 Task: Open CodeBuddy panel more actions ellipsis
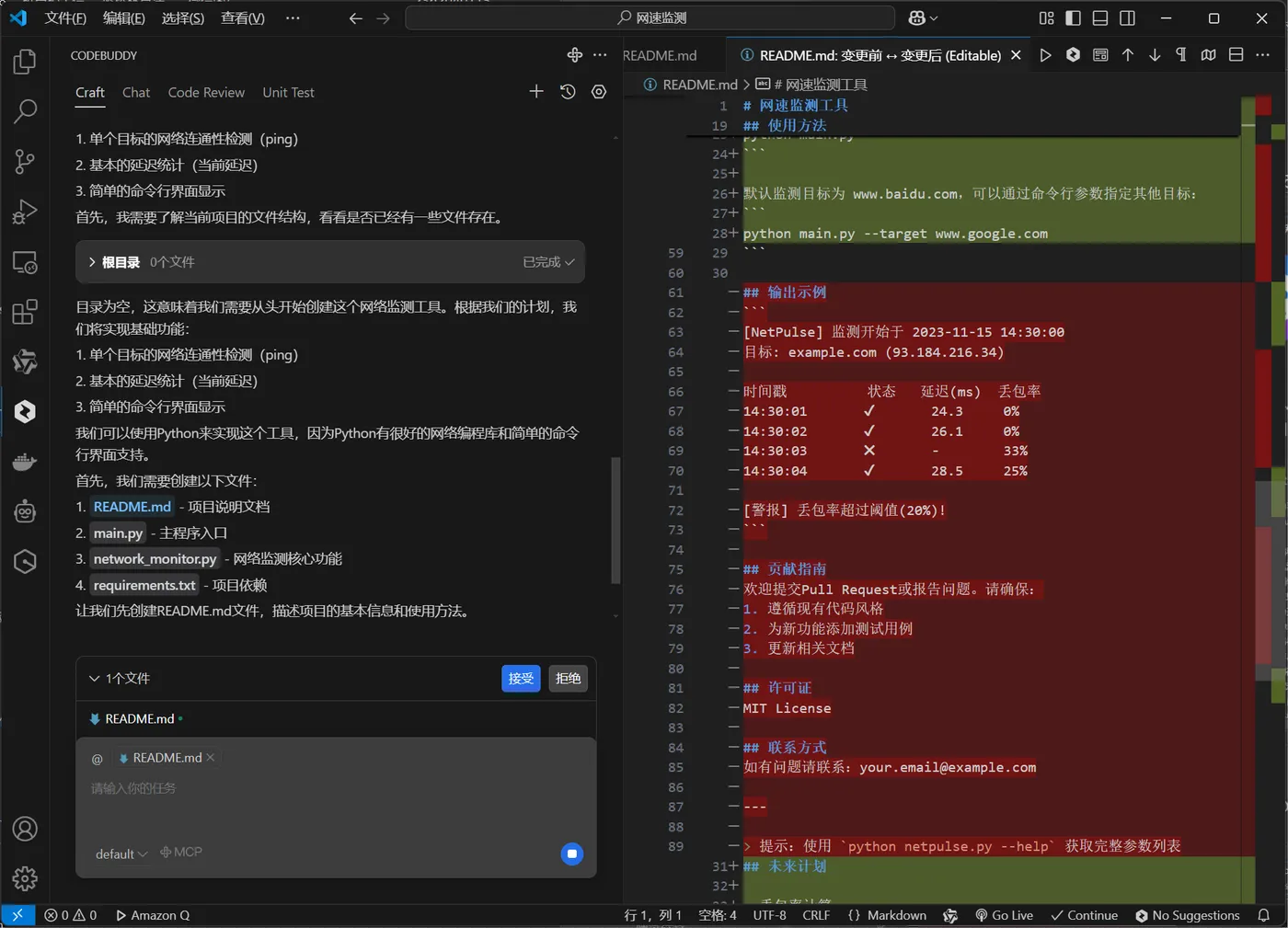tap(600, 55)
